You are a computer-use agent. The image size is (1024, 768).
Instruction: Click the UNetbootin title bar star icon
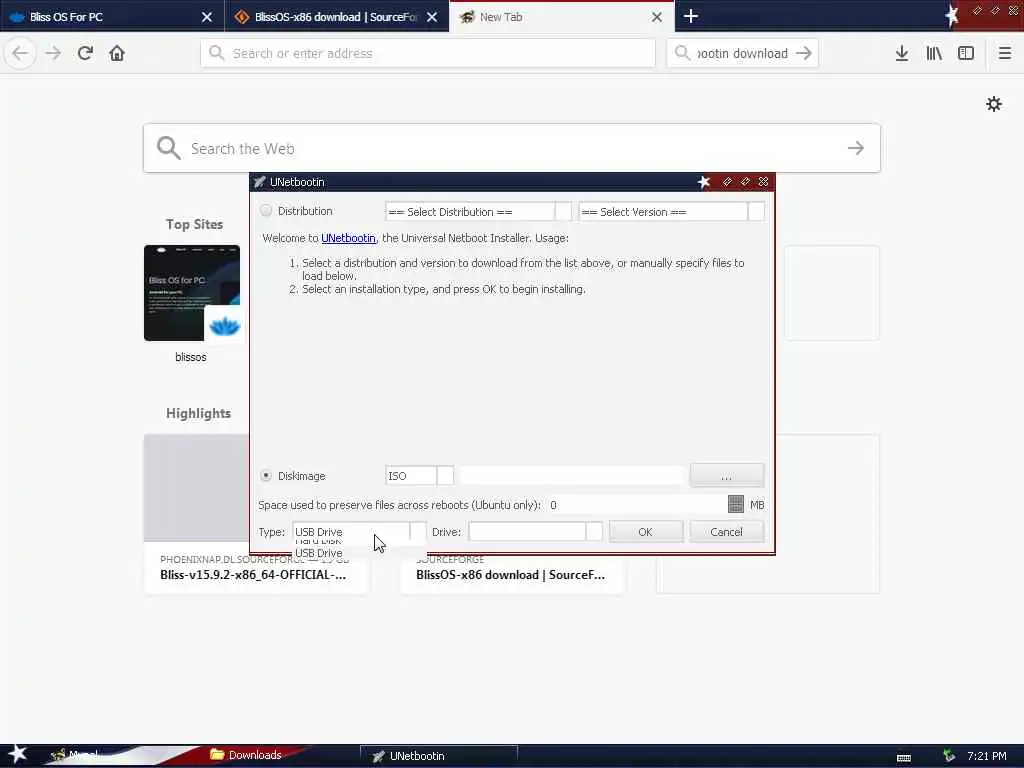pyautogui.click(x=703, y=182)
